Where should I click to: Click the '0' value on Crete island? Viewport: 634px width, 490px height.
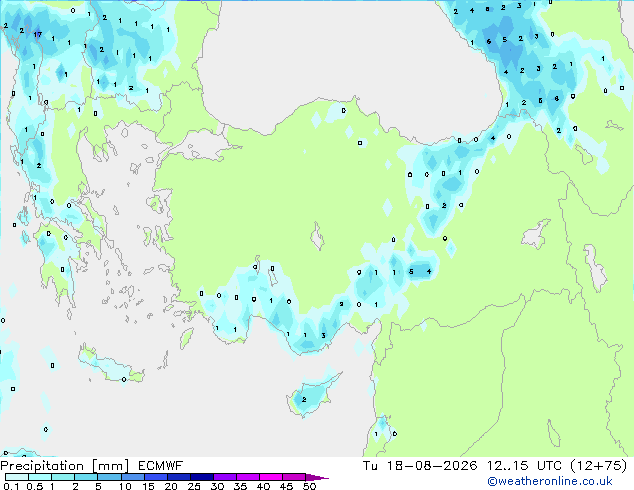click(124, 379)
